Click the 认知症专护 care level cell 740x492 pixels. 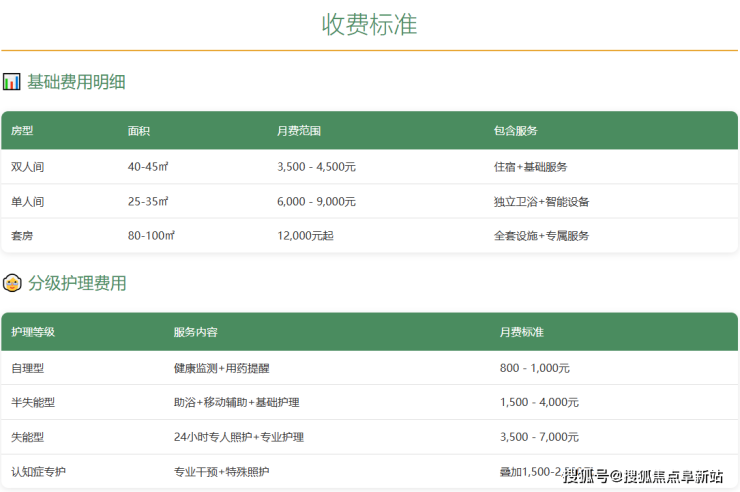click(x=39, y=471)
